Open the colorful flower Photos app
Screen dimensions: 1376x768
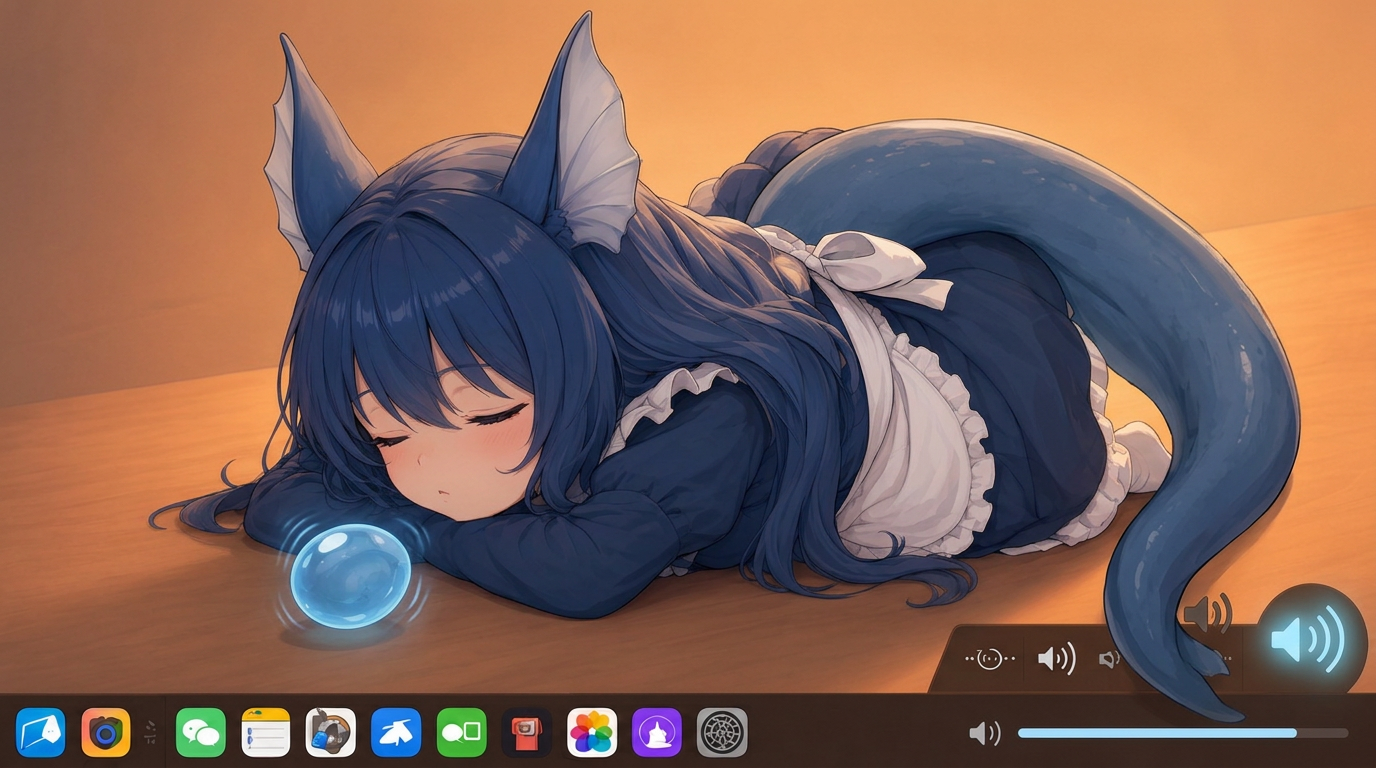592,733
